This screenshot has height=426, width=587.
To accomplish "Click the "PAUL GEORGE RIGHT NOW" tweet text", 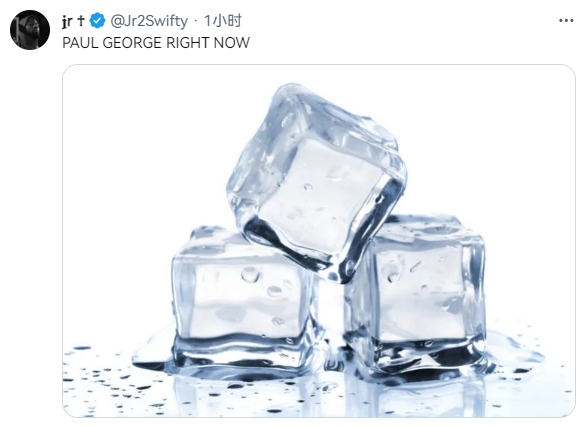I will click(156, 43).
